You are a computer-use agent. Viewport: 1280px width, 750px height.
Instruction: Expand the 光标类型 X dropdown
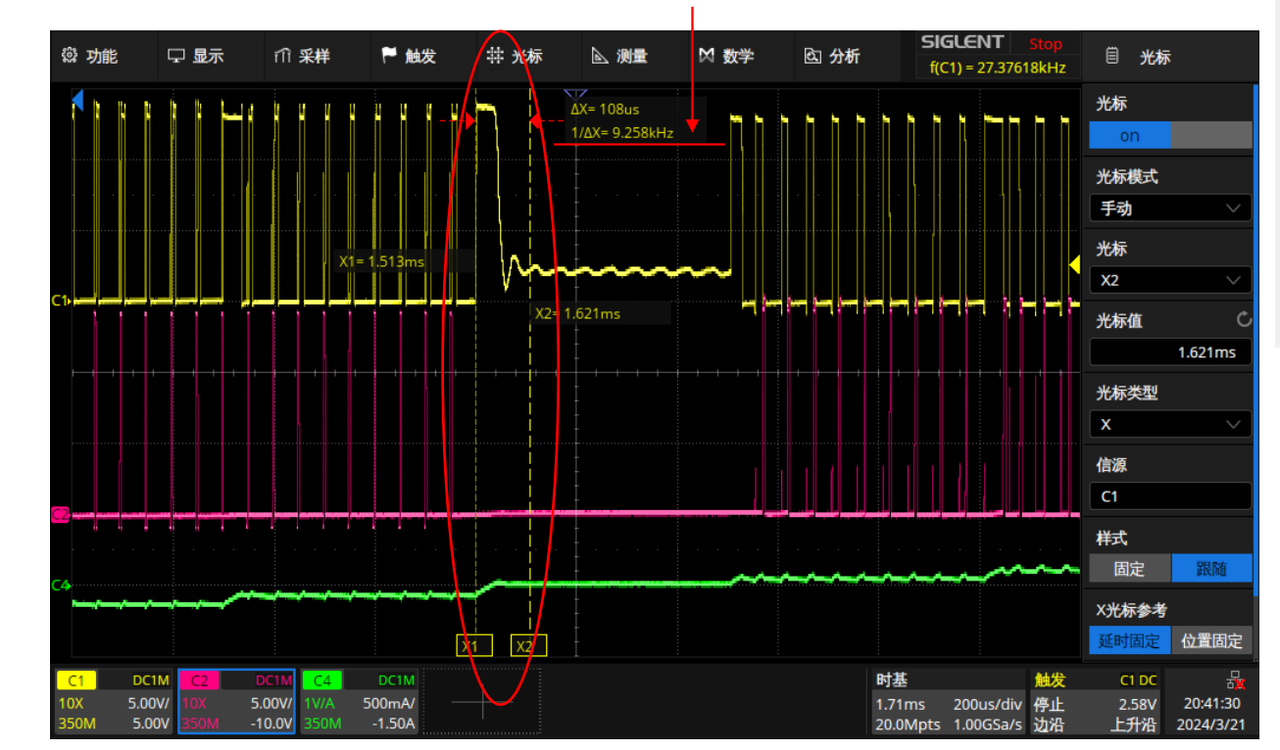[1169, 424]
